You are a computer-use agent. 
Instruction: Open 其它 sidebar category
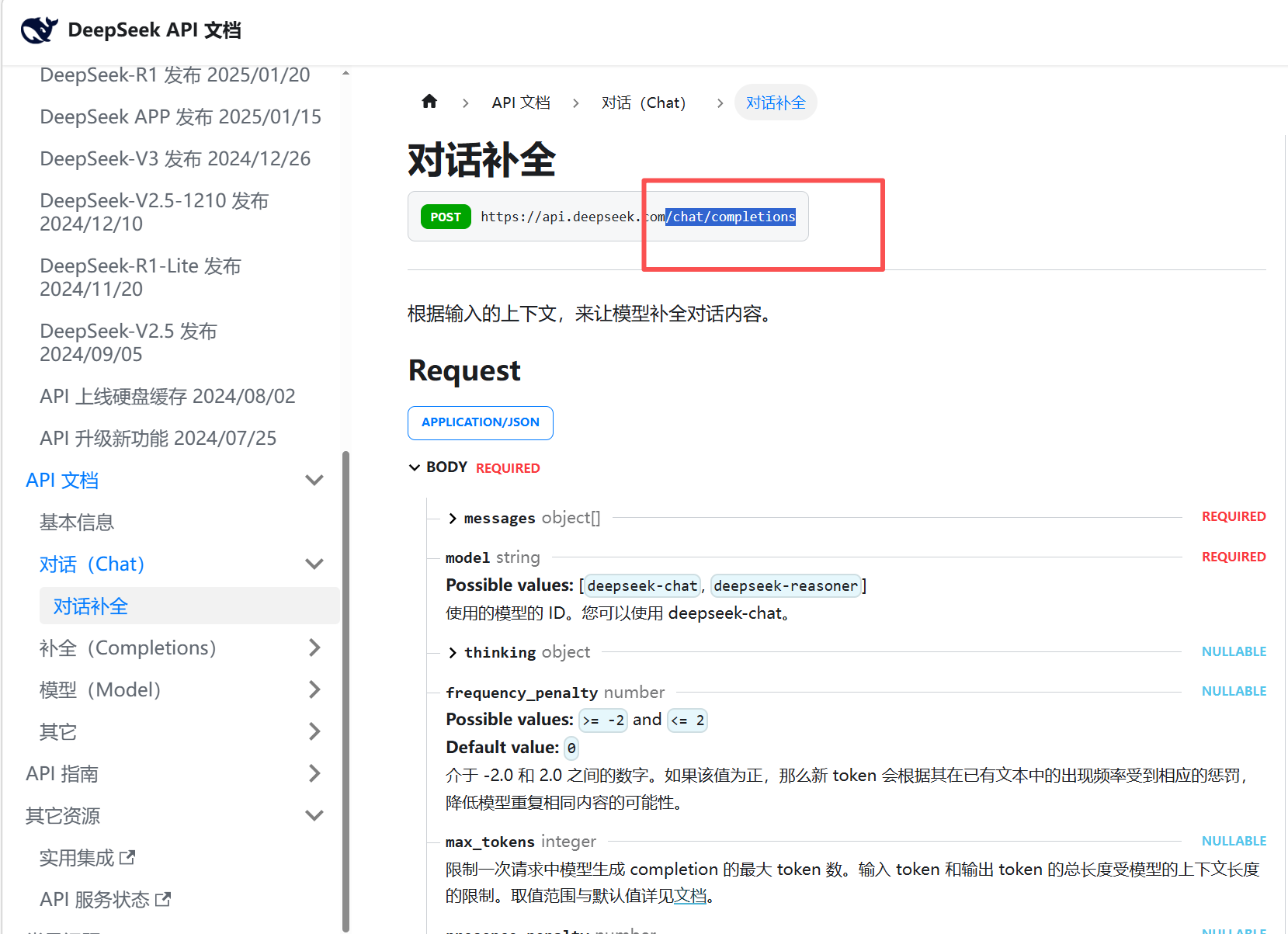coord(58,731)
